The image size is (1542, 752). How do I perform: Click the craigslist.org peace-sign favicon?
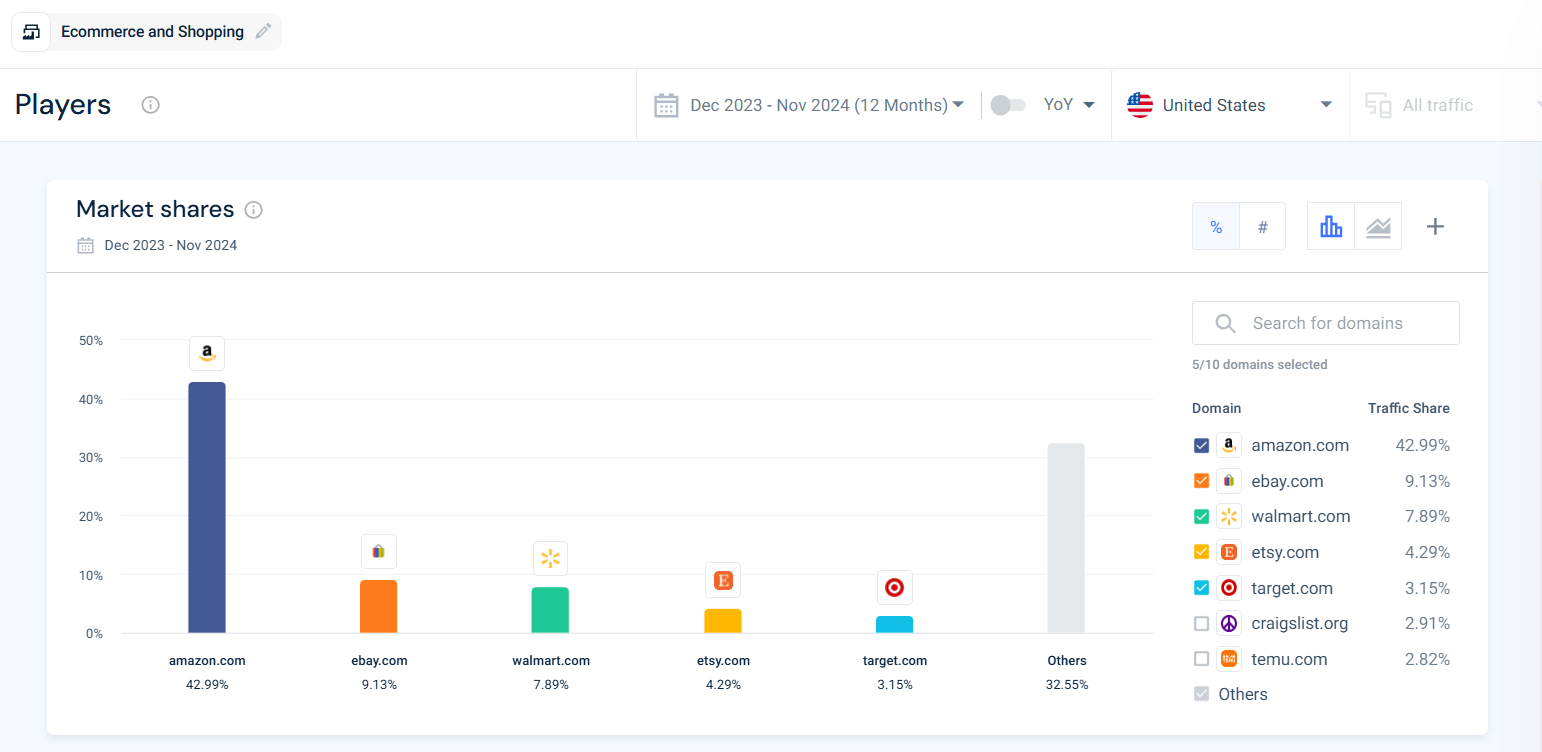(x=1229, y=623)
